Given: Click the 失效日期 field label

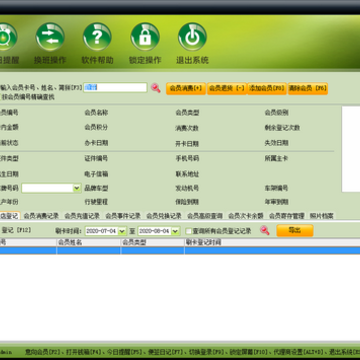Looking at the screenshot, I should pyautogui.click(x=276, y=143).
